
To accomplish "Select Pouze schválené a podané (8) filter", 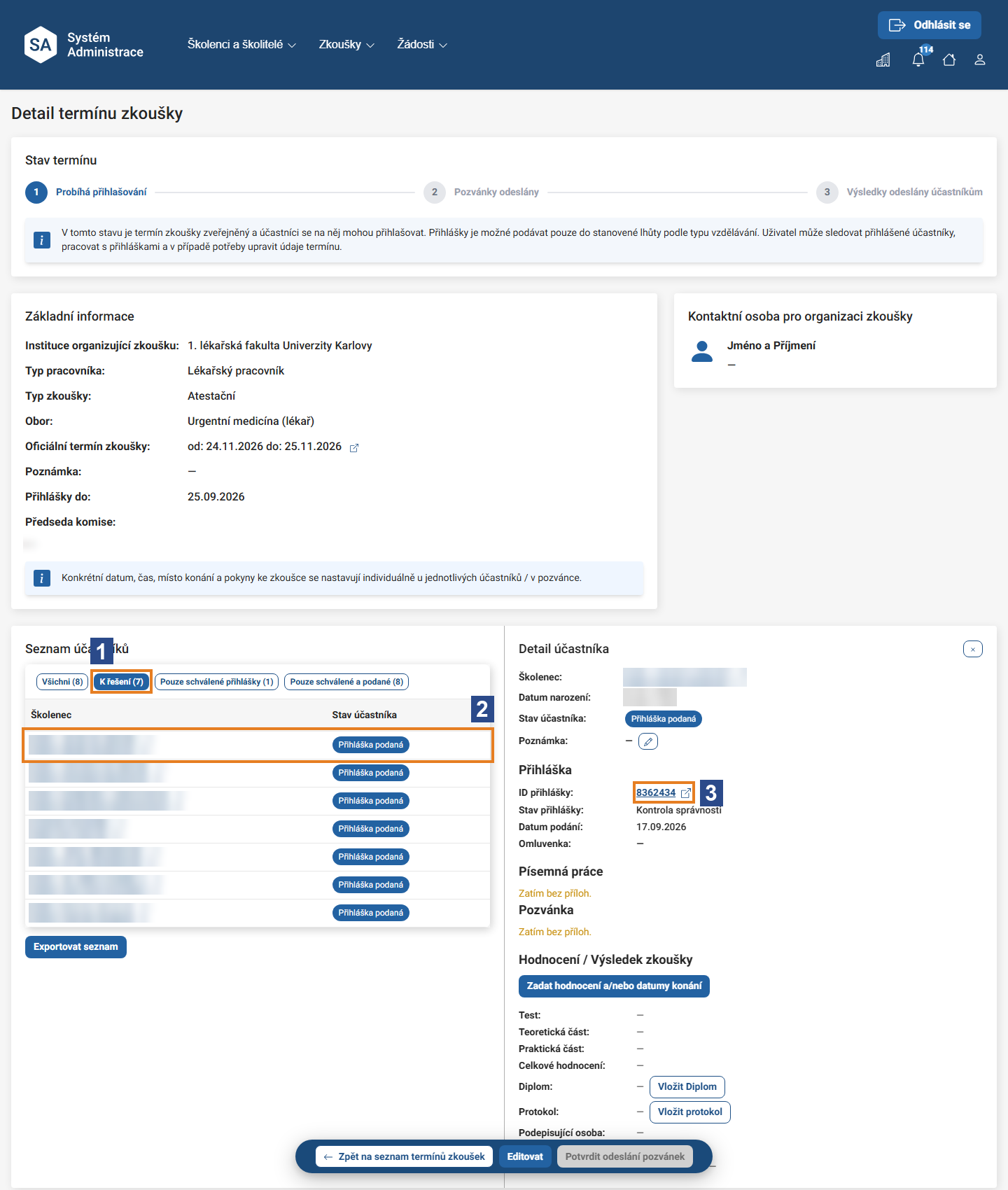I will pos(346,682).
